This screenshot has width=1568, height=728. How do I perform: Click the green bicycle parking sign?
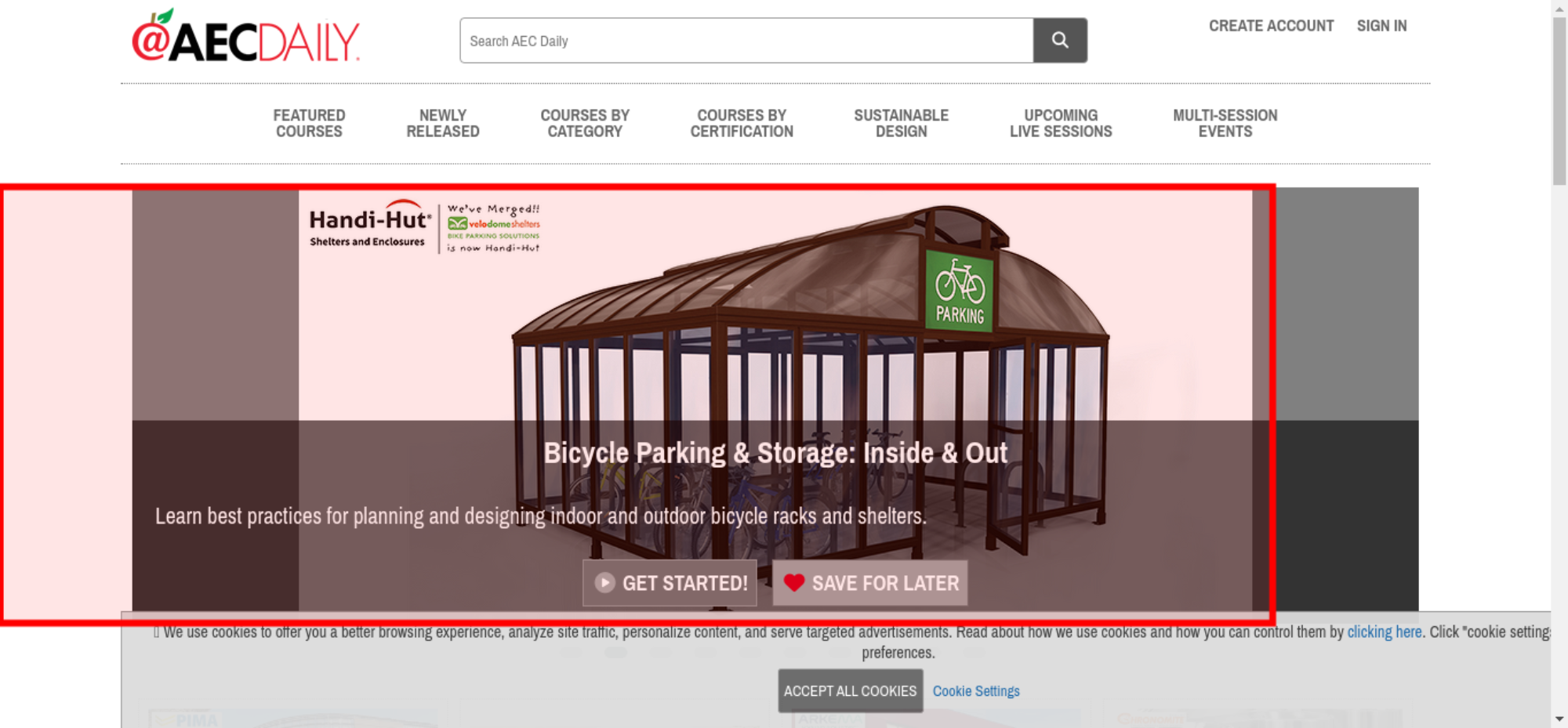[960, 291]
